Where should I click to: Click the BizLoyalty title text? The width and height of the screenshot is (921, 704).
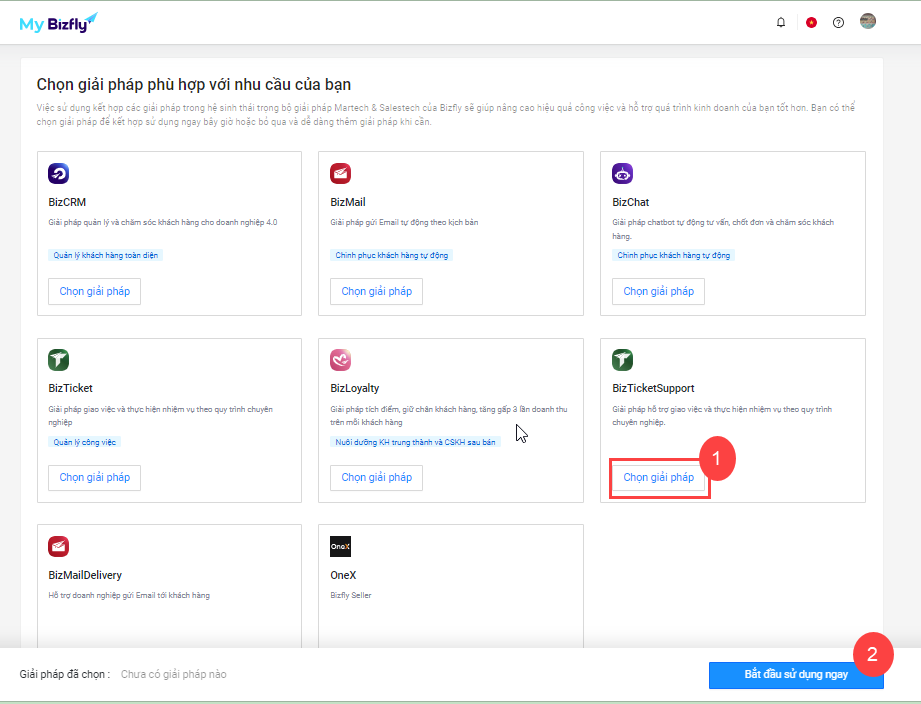[x=355, y=388]
